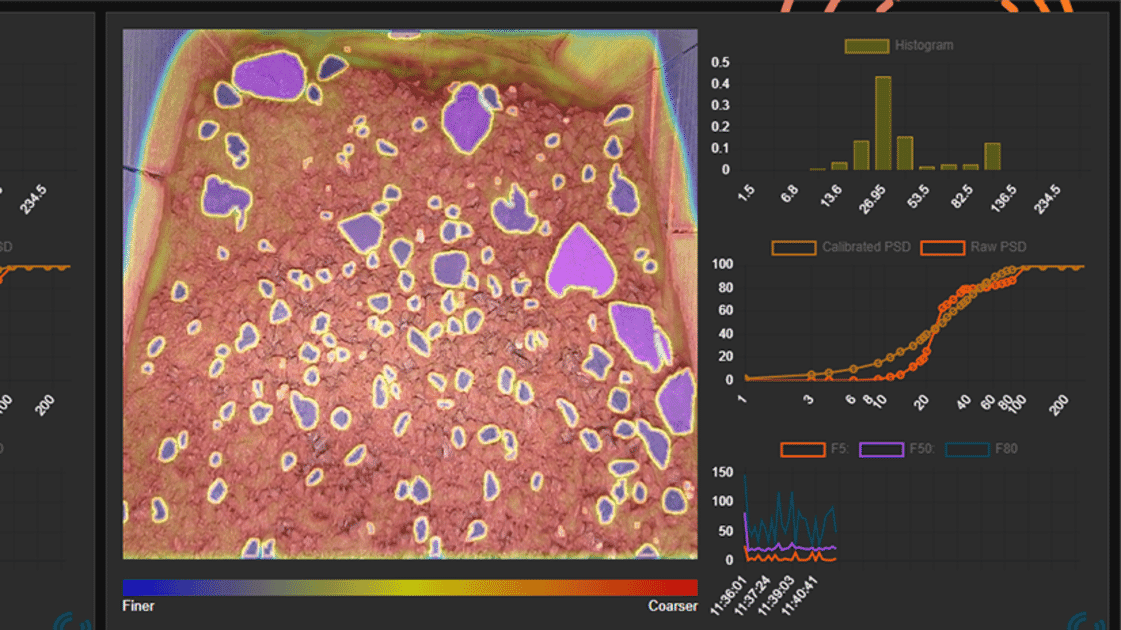The image size is (1121, 630).
Task: Click the F80 legend label
Action: 1006,448
